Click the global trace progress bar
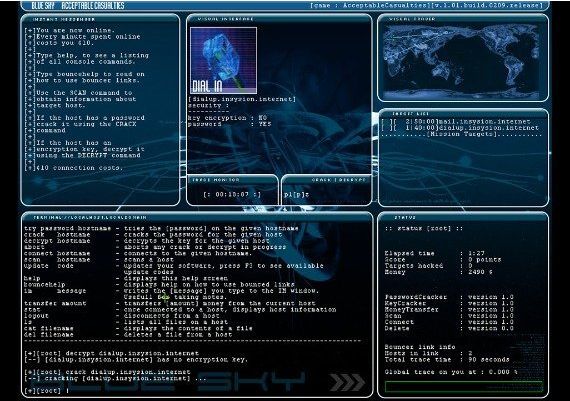570x401 pixels. point(463,386)
